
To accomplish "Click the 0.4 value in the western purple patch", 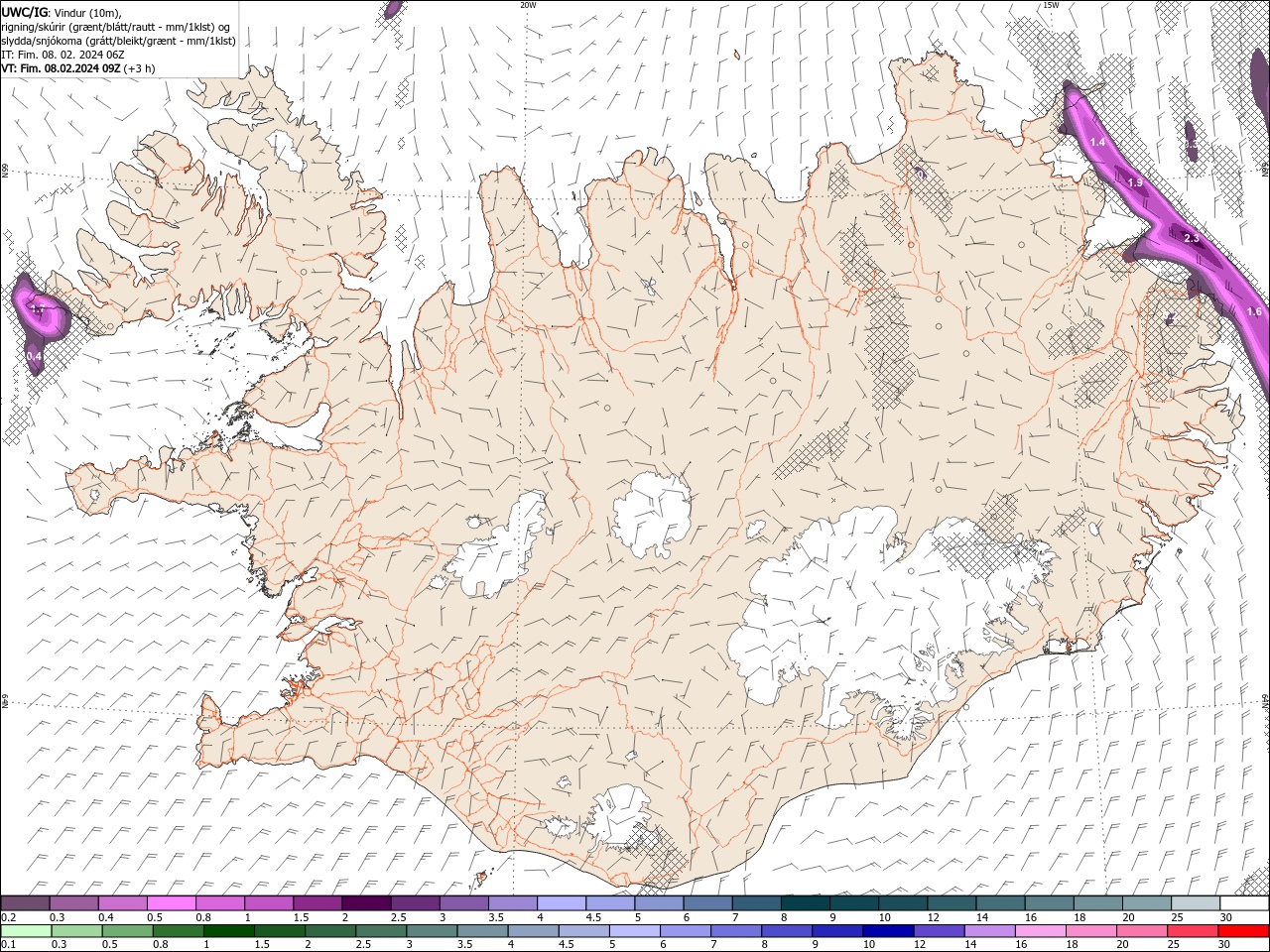I will [34, 355].
